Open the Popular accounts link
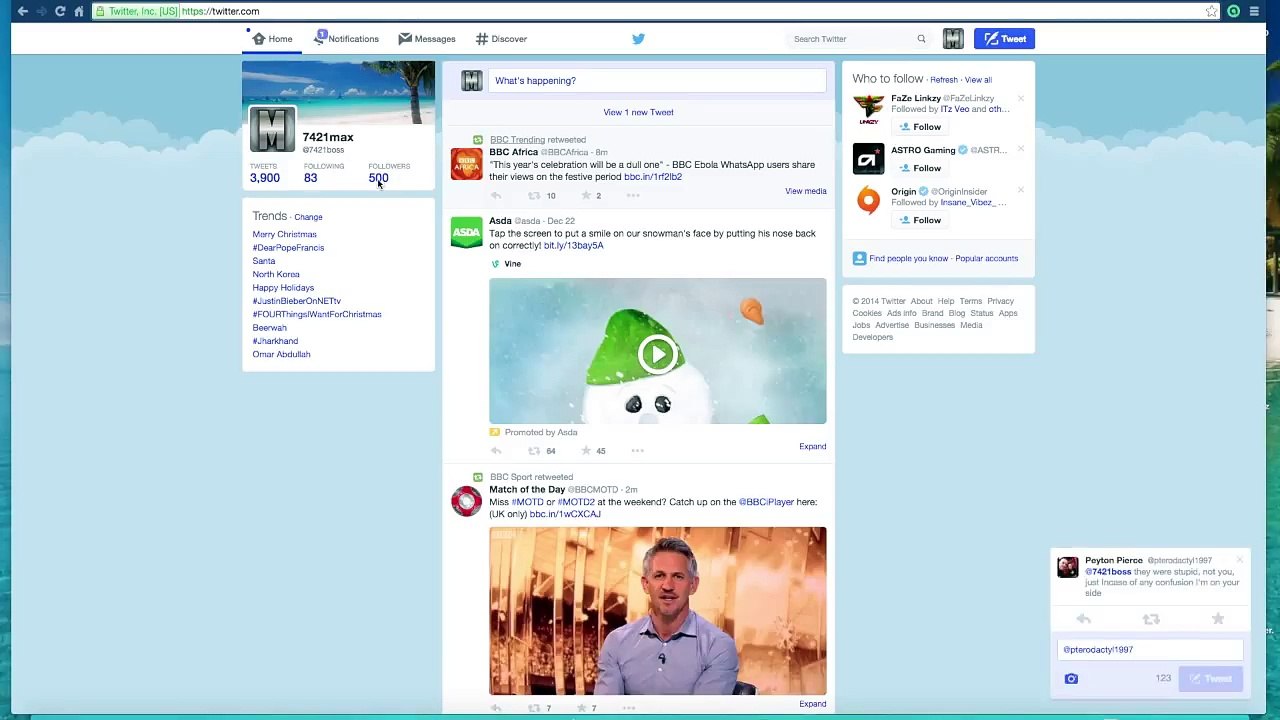Viewport: 1280px width, 720px height. (986, 258)
